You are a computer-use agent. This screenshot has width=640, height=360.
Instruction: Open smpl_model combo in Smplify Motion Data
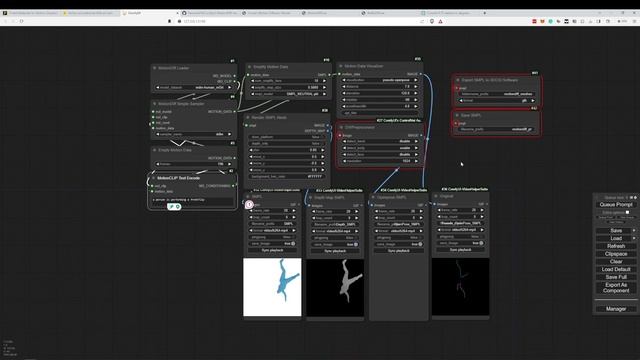pyautogui.click(x=288, y=94)
